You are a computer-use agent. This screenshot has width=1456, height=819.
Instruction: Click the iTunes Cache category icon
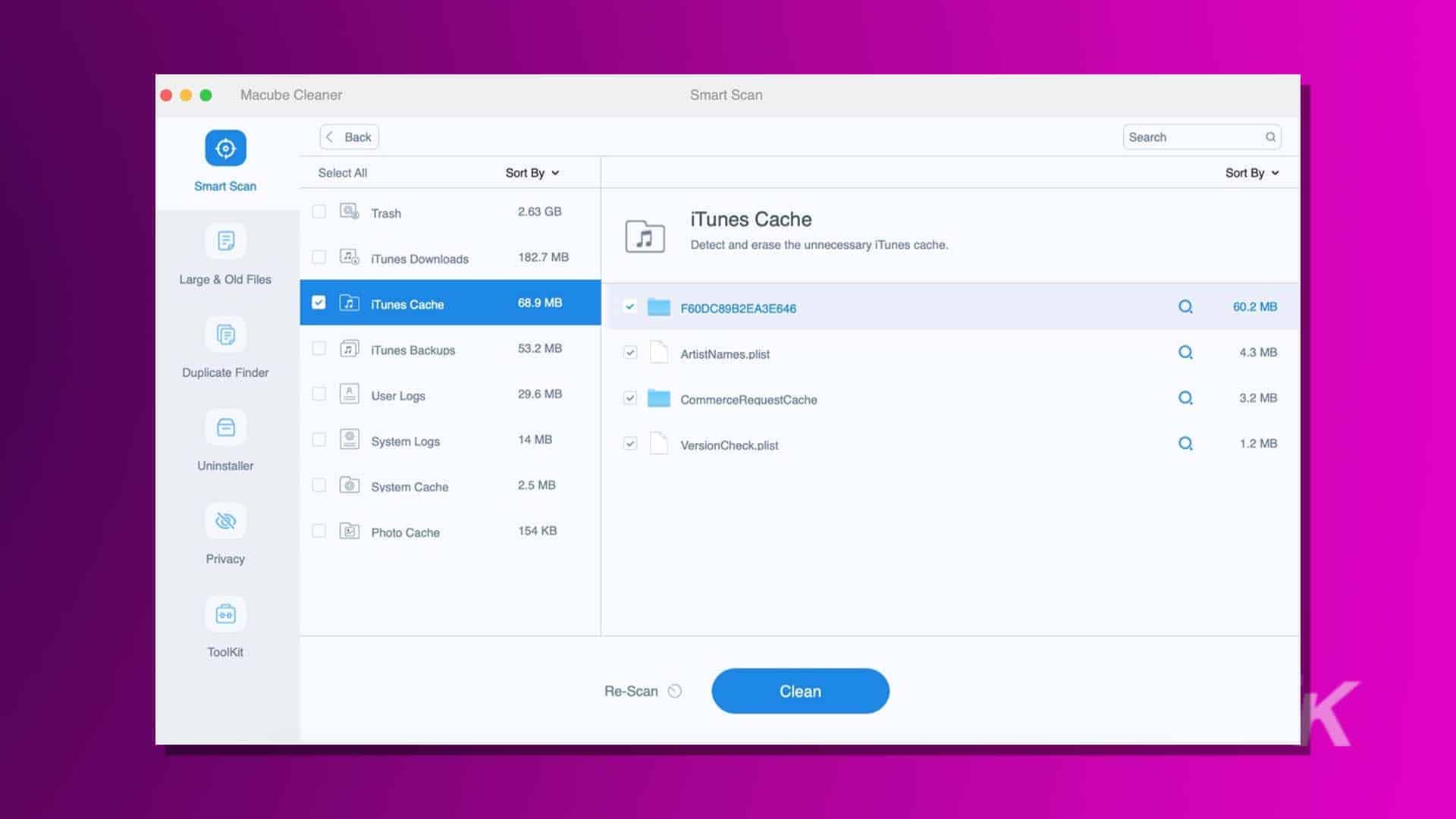350,303
